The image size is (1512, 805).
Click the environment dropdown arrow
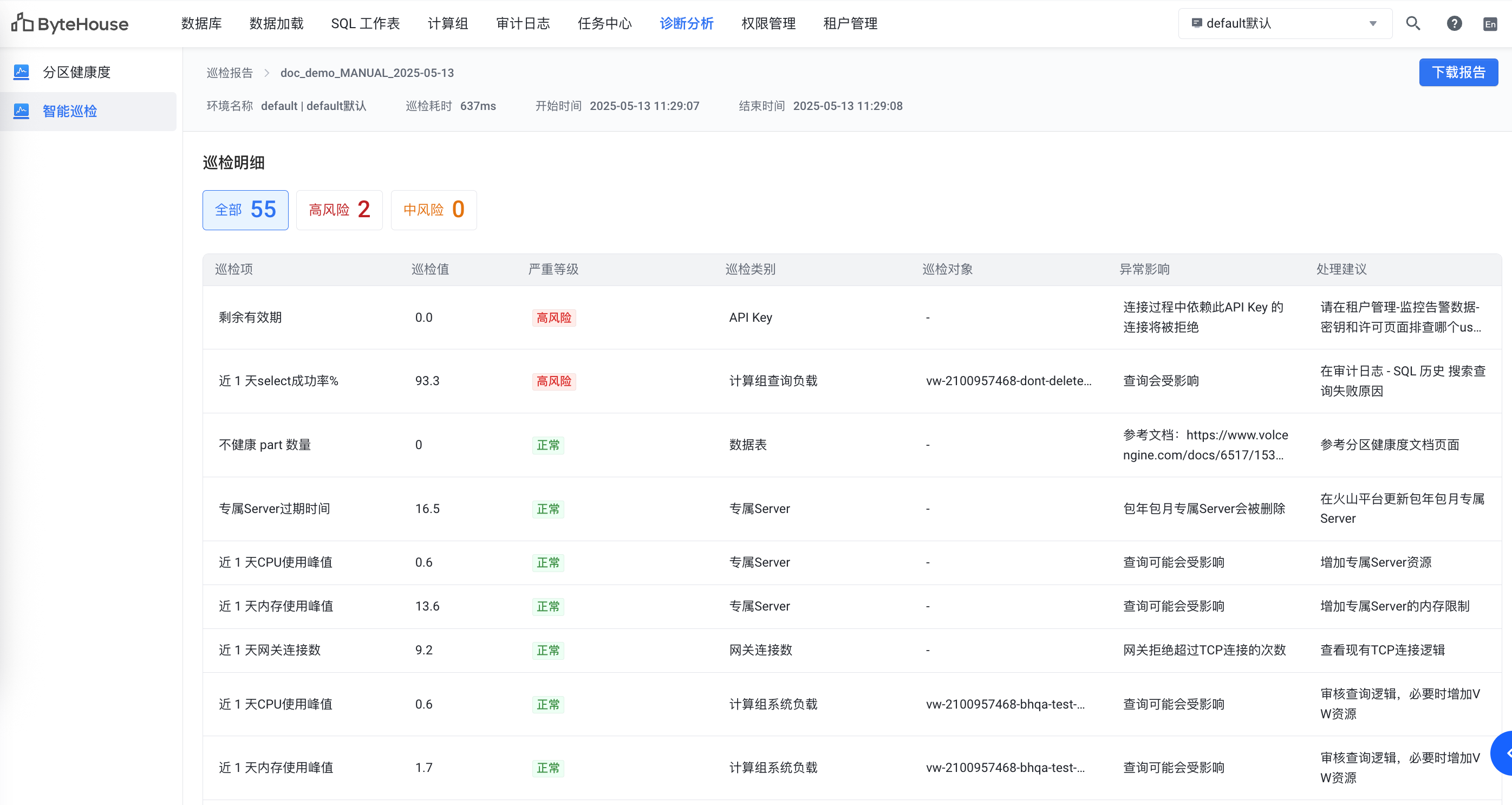[1373, 23]
